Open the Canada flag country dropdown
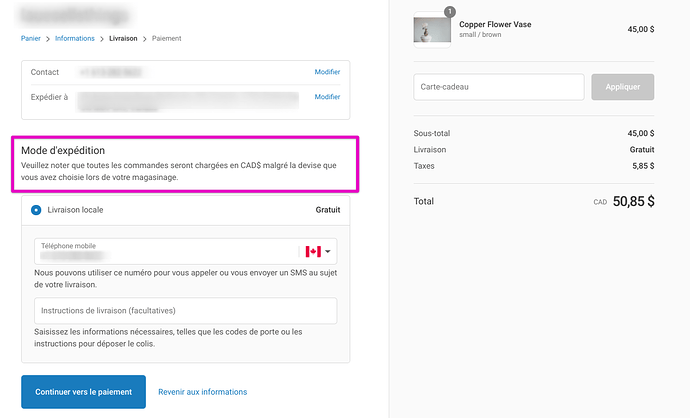690x418 pixels. (318, 251)
